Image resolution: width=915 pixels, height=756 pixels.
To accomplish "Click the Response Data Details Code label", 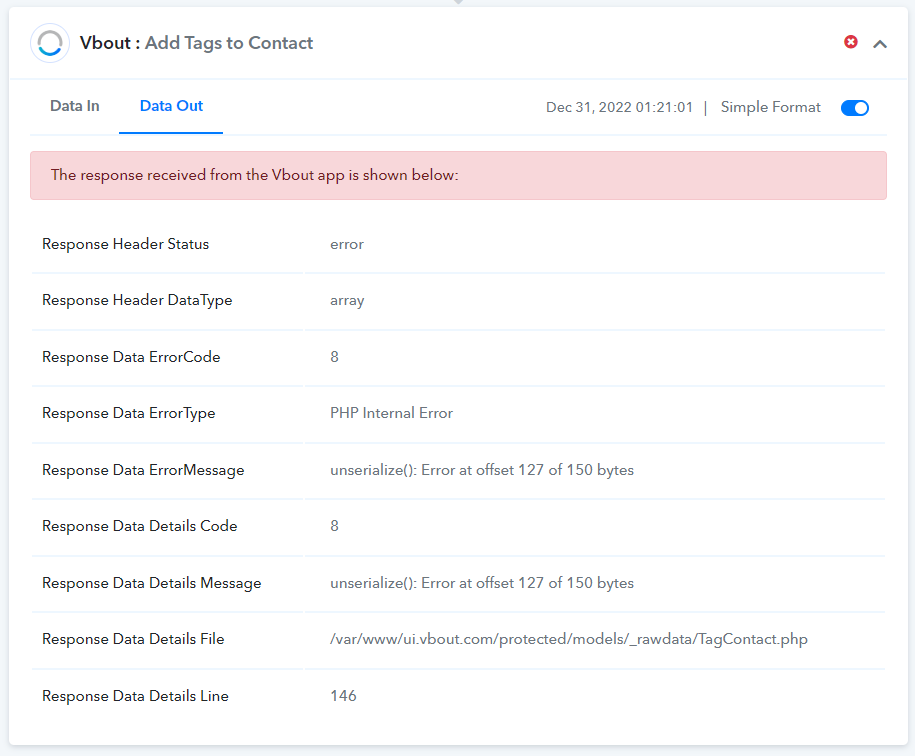I will pos(139,526).
